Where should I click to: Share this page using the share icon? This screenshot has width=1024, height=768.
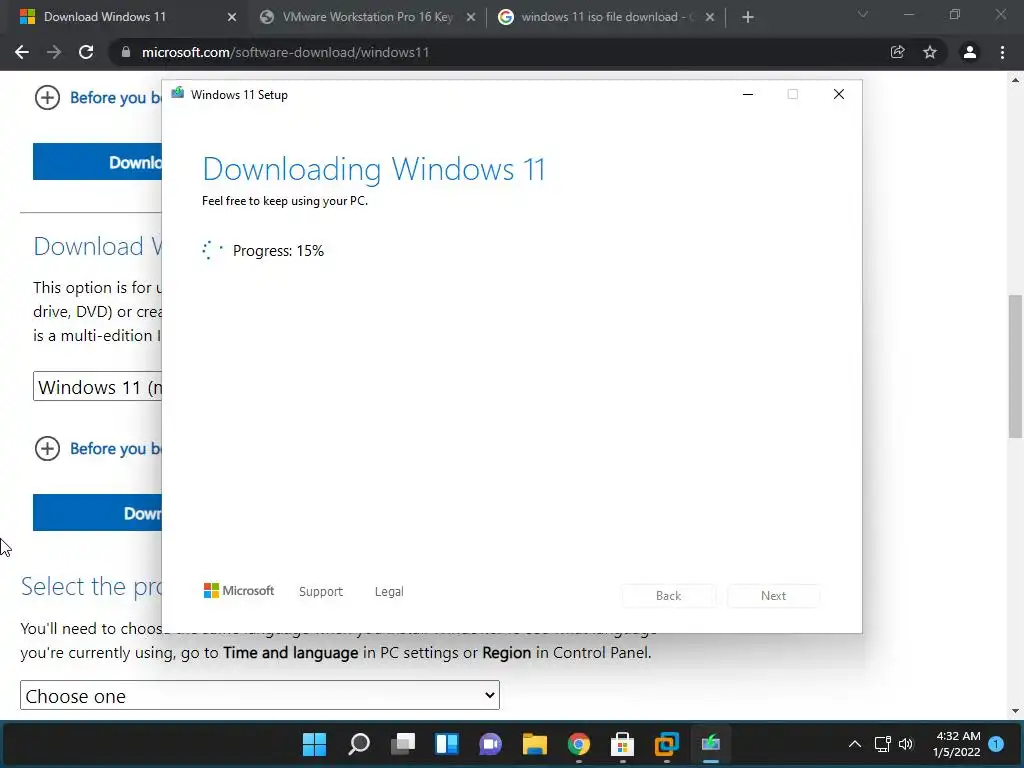(897, 52)
